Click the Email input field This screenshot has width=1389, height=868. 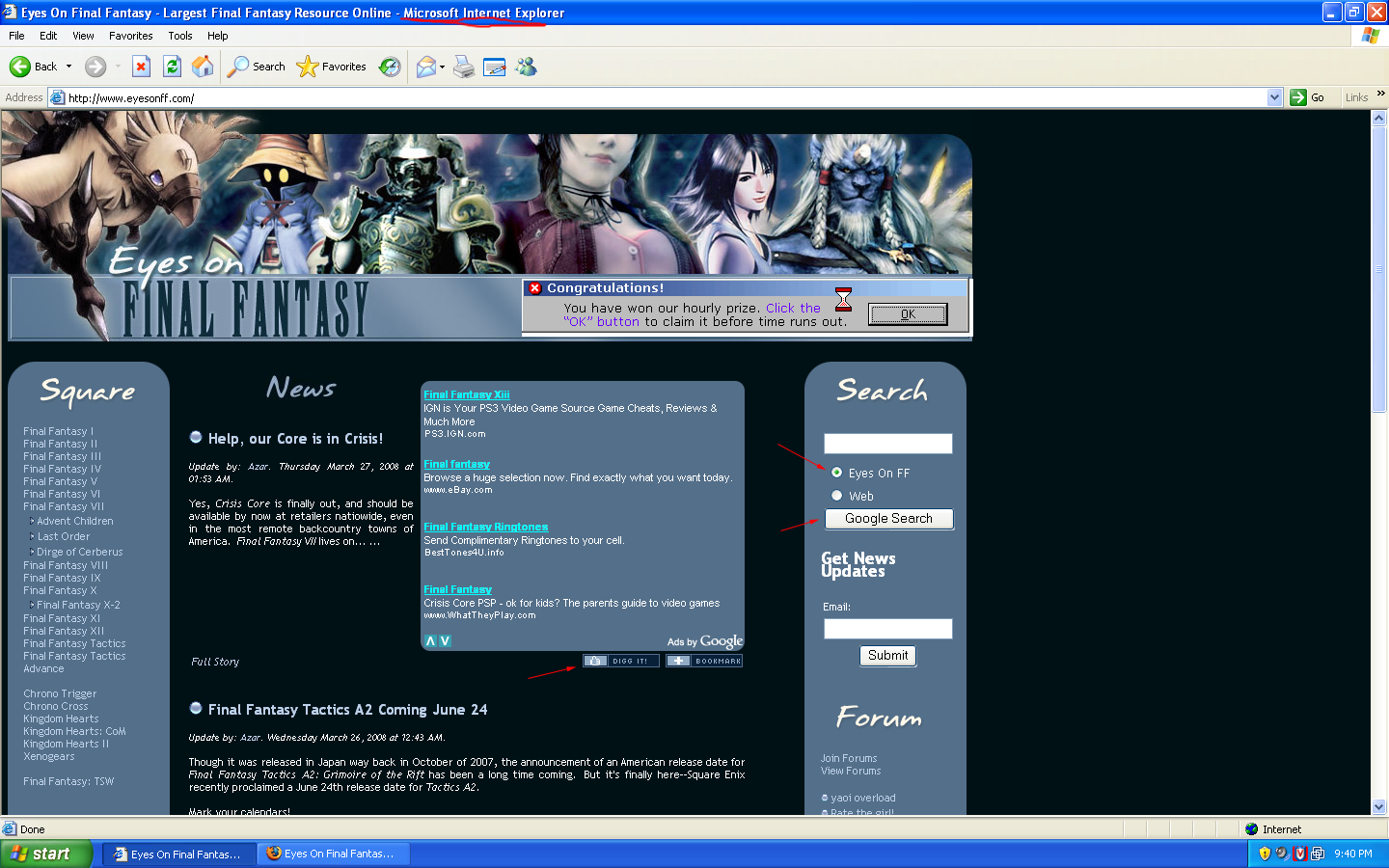[888, 629]
